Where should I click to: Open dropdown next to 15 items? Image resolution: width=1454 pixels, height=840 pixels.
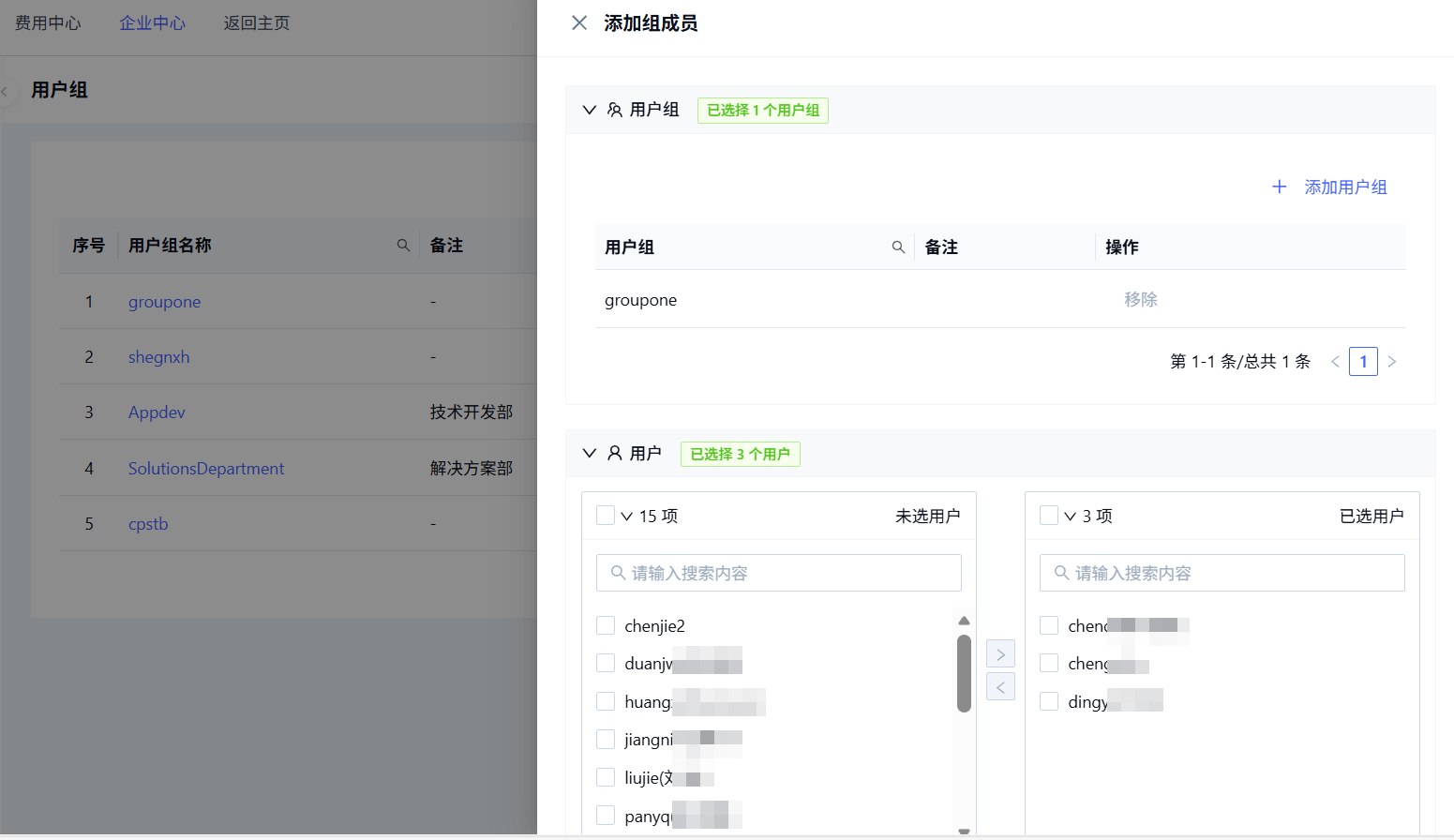(x=627, y=517)
